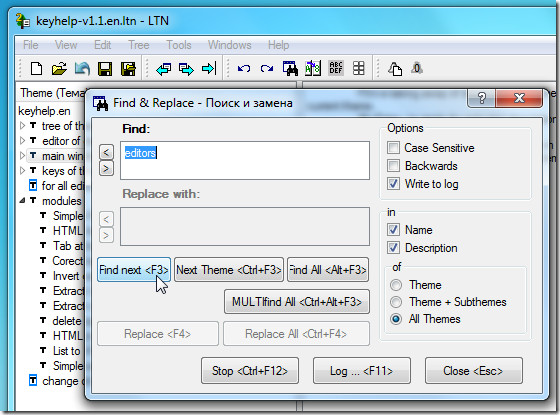Click the help question mark button
The height and width of the screenshot is (415, 560).
point(481,98)
